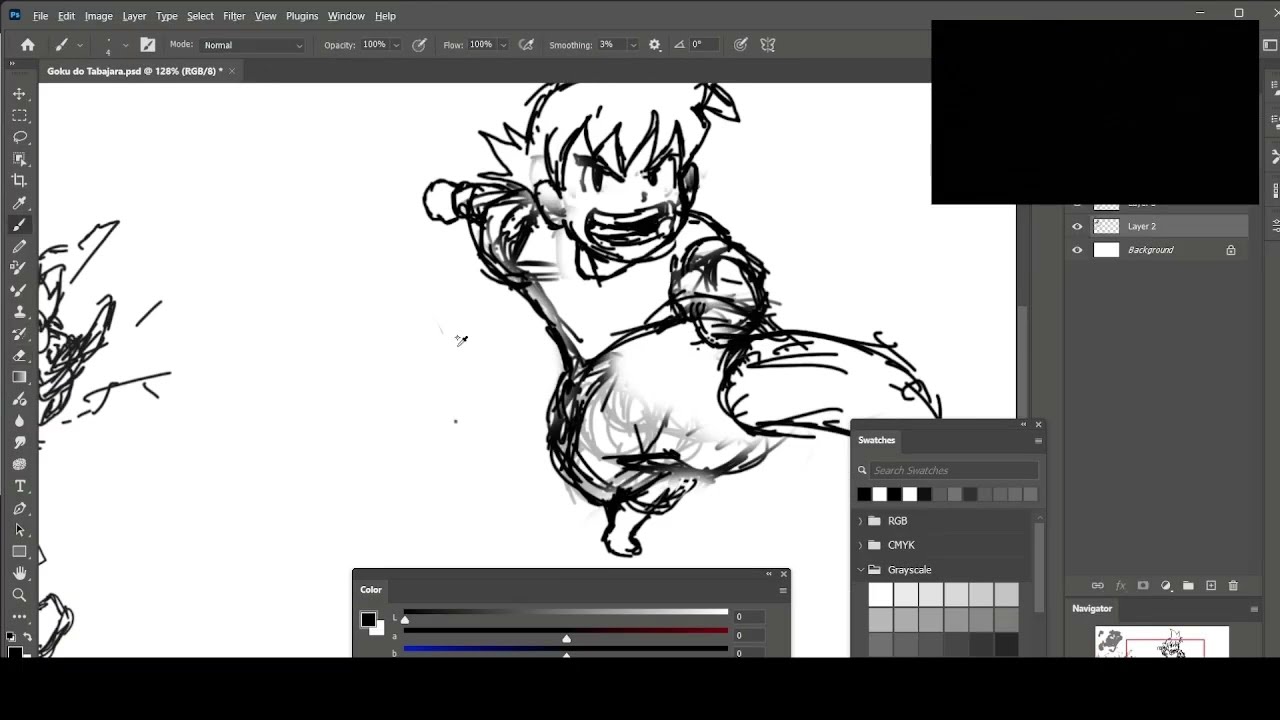Screen dimensions: 1280x720
Task: Reset default foreground and background colors
Action: tap(11, 637)
